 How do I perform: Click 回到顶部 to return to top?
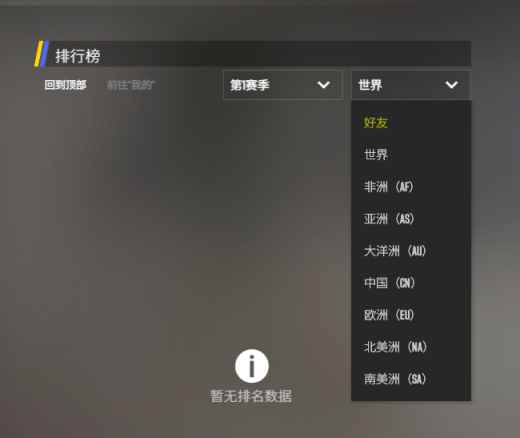click(66, 85)
